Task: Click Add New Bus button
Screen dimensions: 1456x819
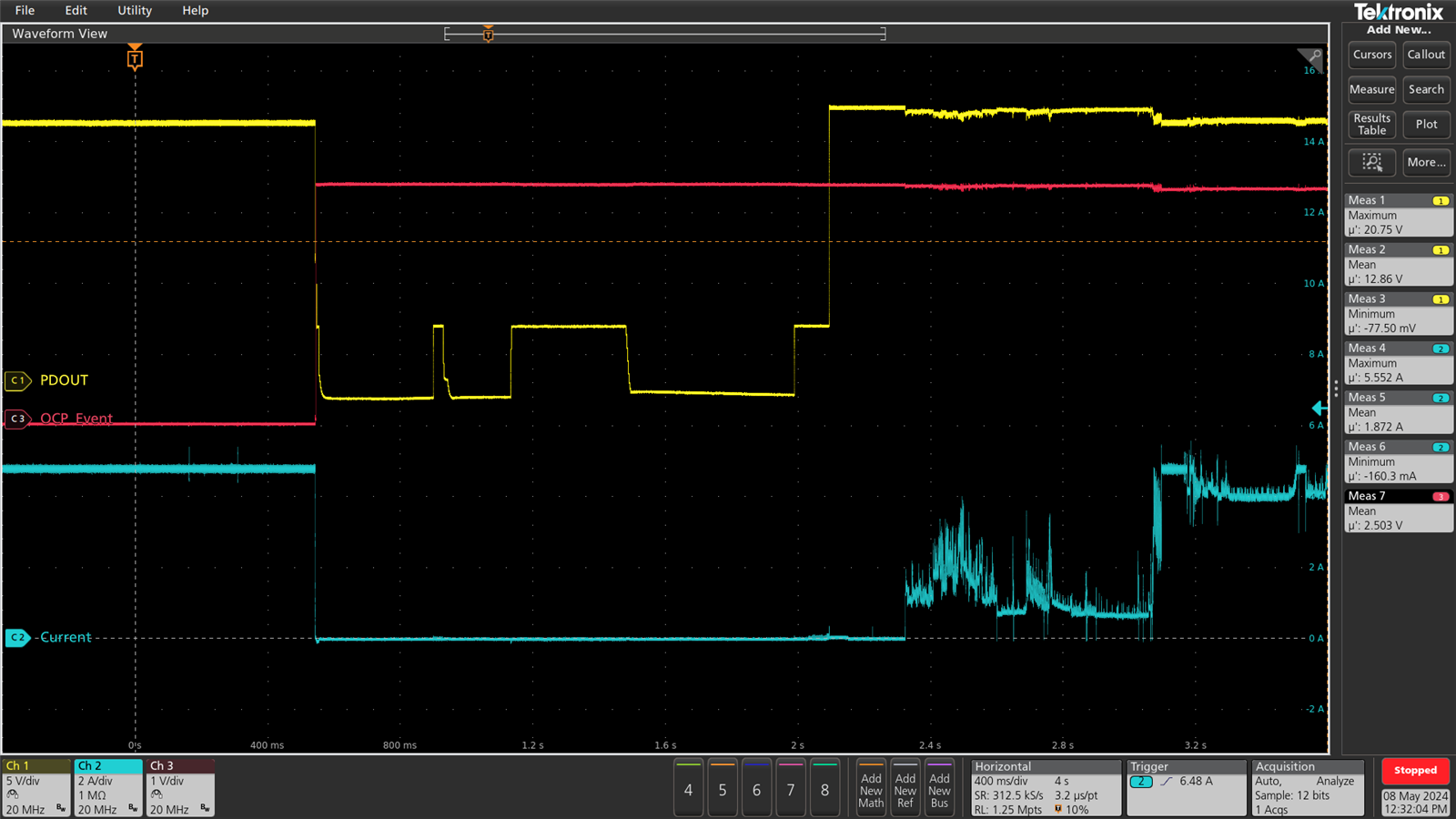Action: click(x=939, y=788)
